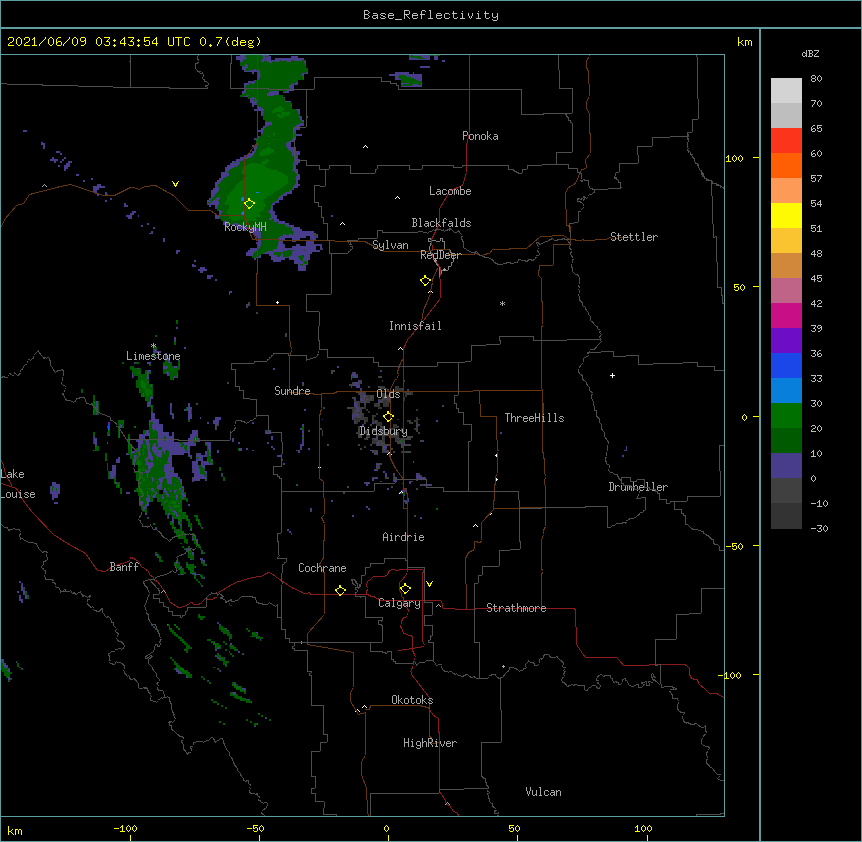The image size is (862, 842).
Task: Select the blue 36-33 dBZ legend swatch
Action: click(x=786, y=365)
